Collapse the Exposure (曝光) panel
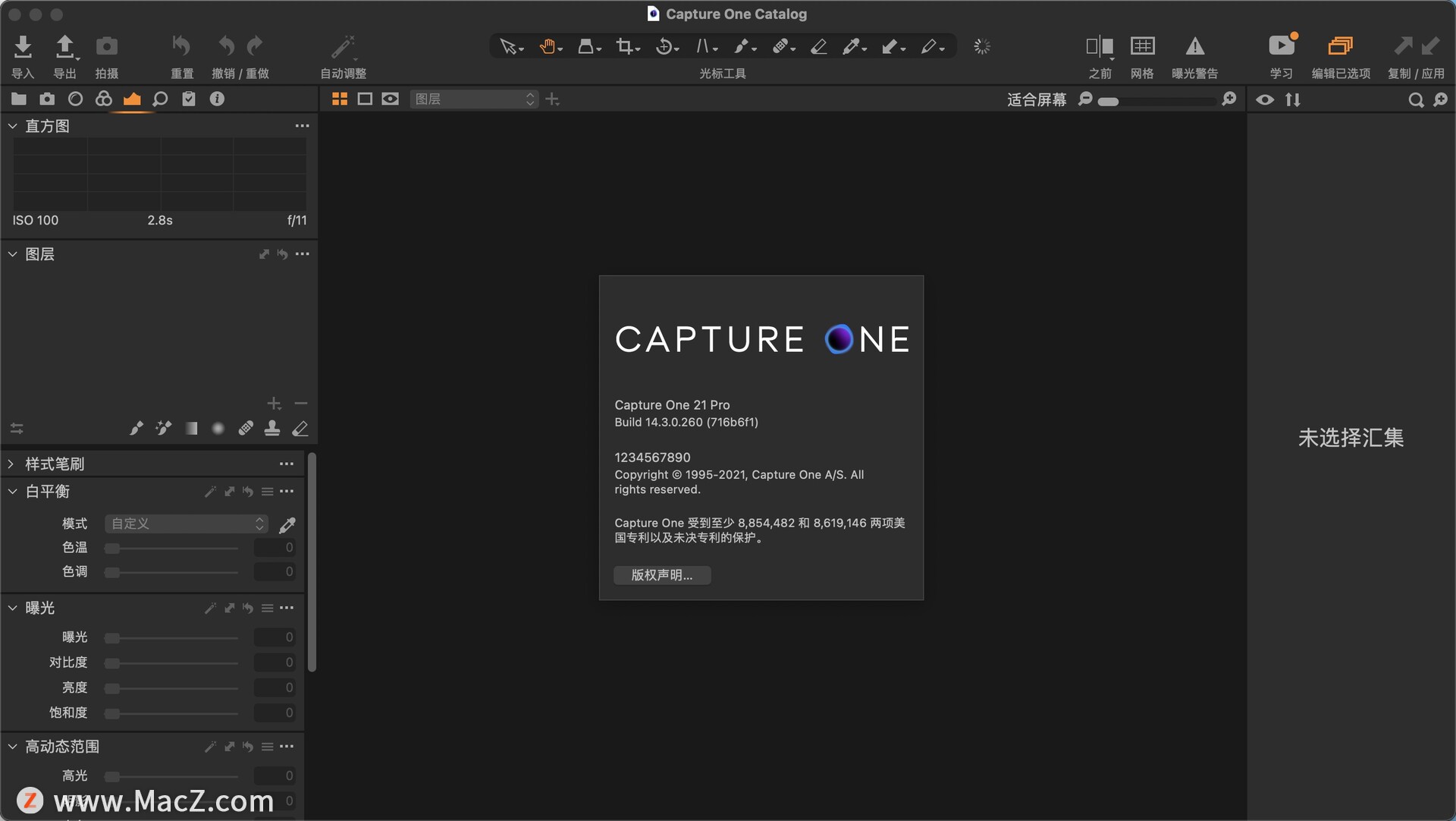Viewport: 1456px width, 821px height. 13,608
